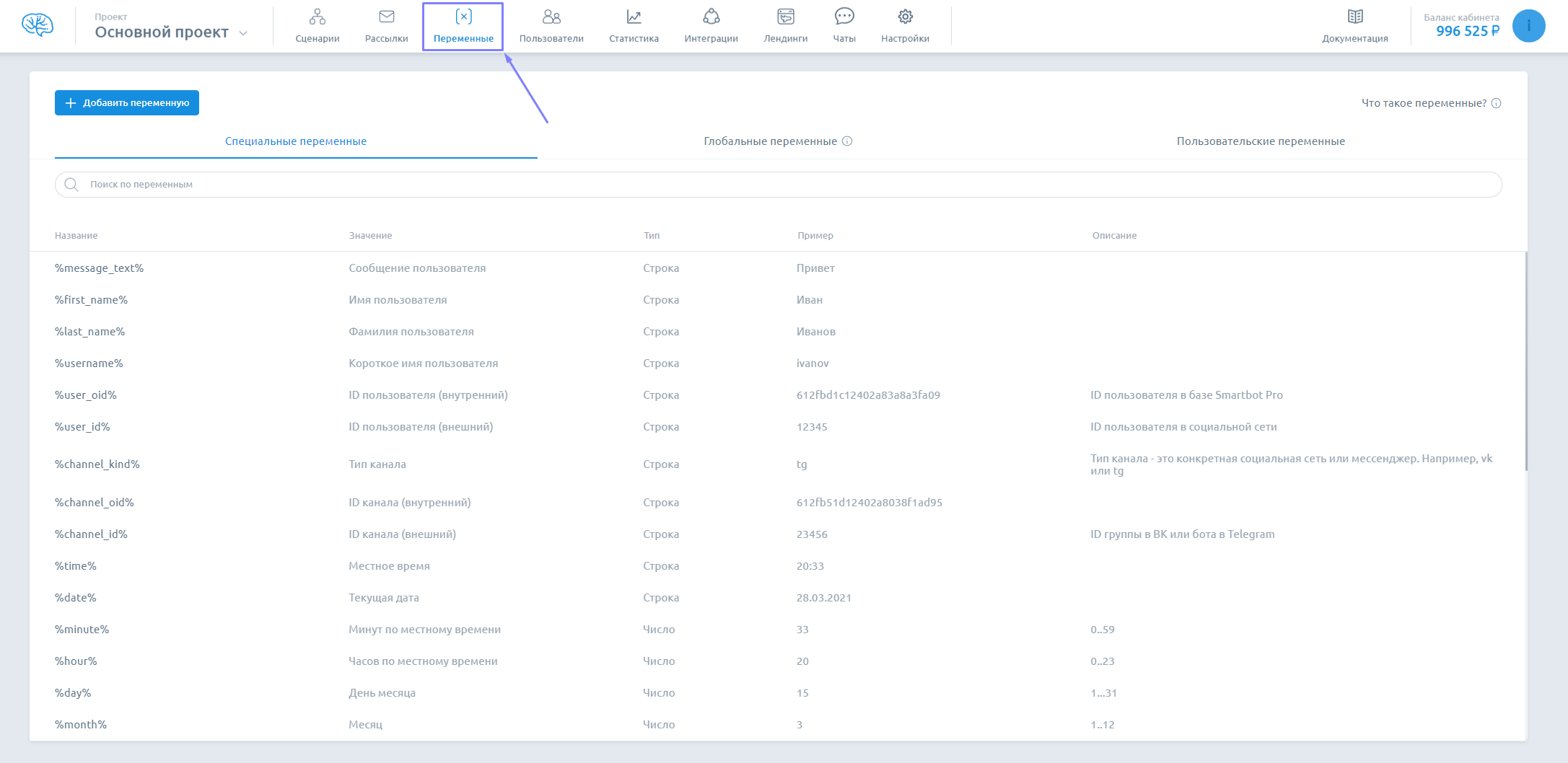Open the Статистика chart icon
This screenshot has width=1568, height=763.
634,17
